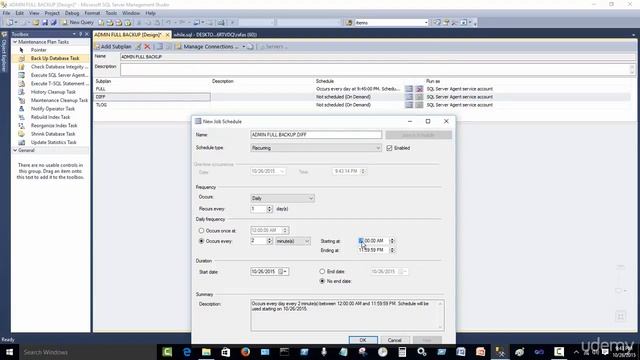Viewport: 640px width, 360px height.
Task: Open Help menu
Action: pyautogui.click(x=150, y=13)
